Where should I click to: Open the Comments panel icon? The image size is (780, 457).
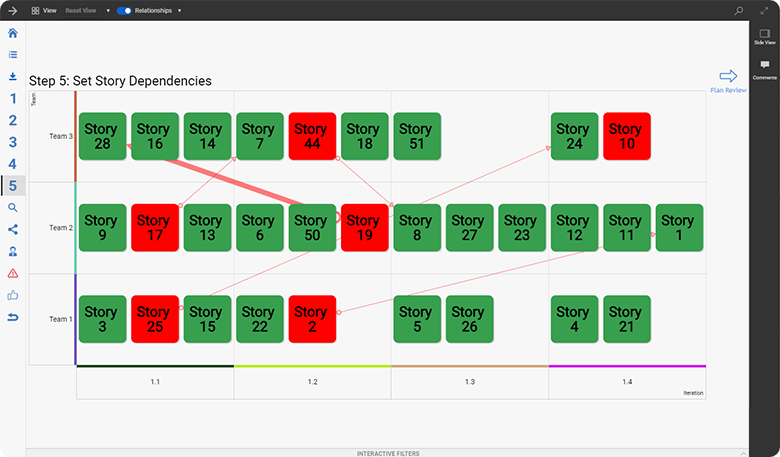764,68
